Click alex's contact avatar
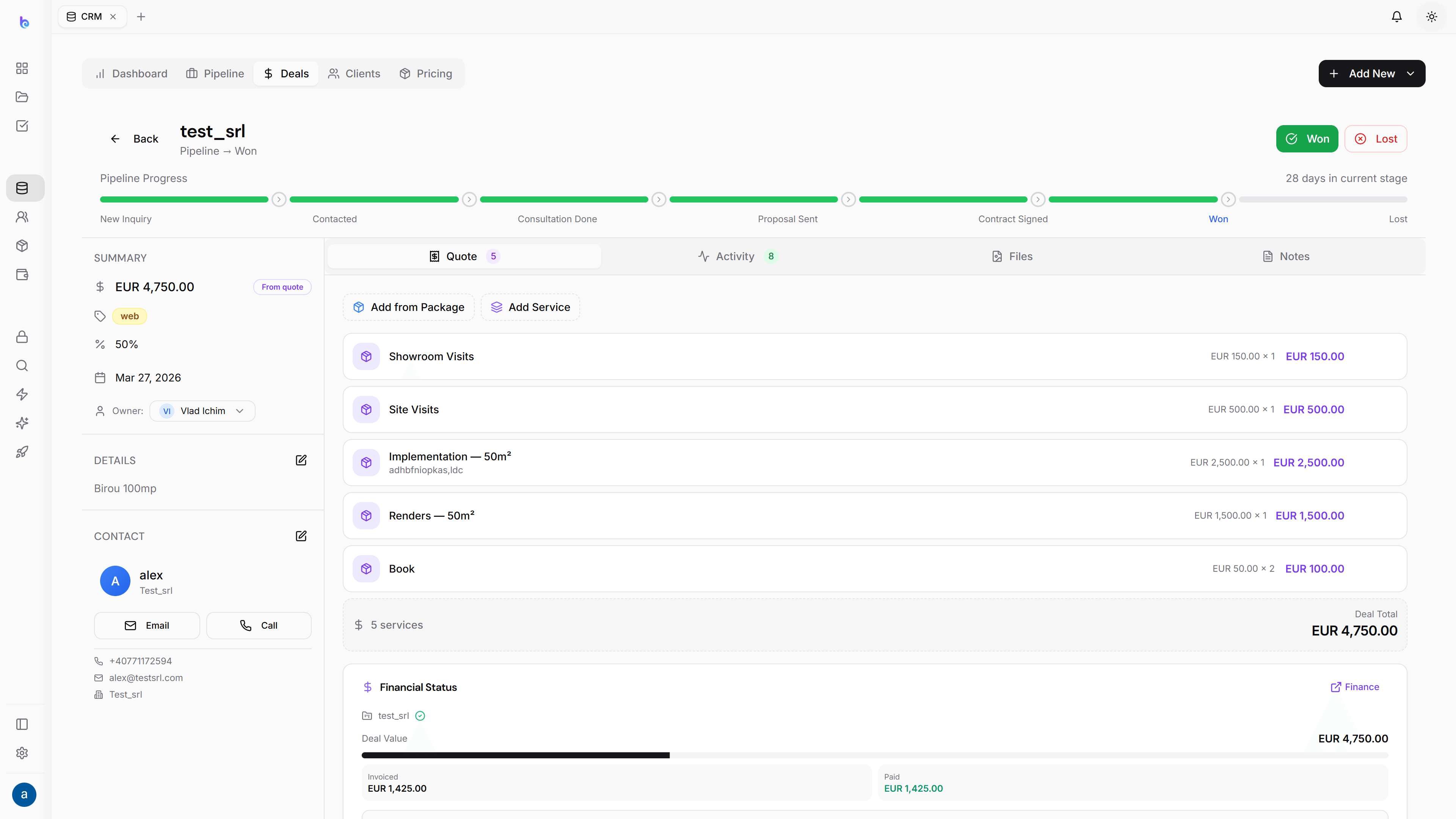Viewport: 1456px width, 819px height. (115, 581)
